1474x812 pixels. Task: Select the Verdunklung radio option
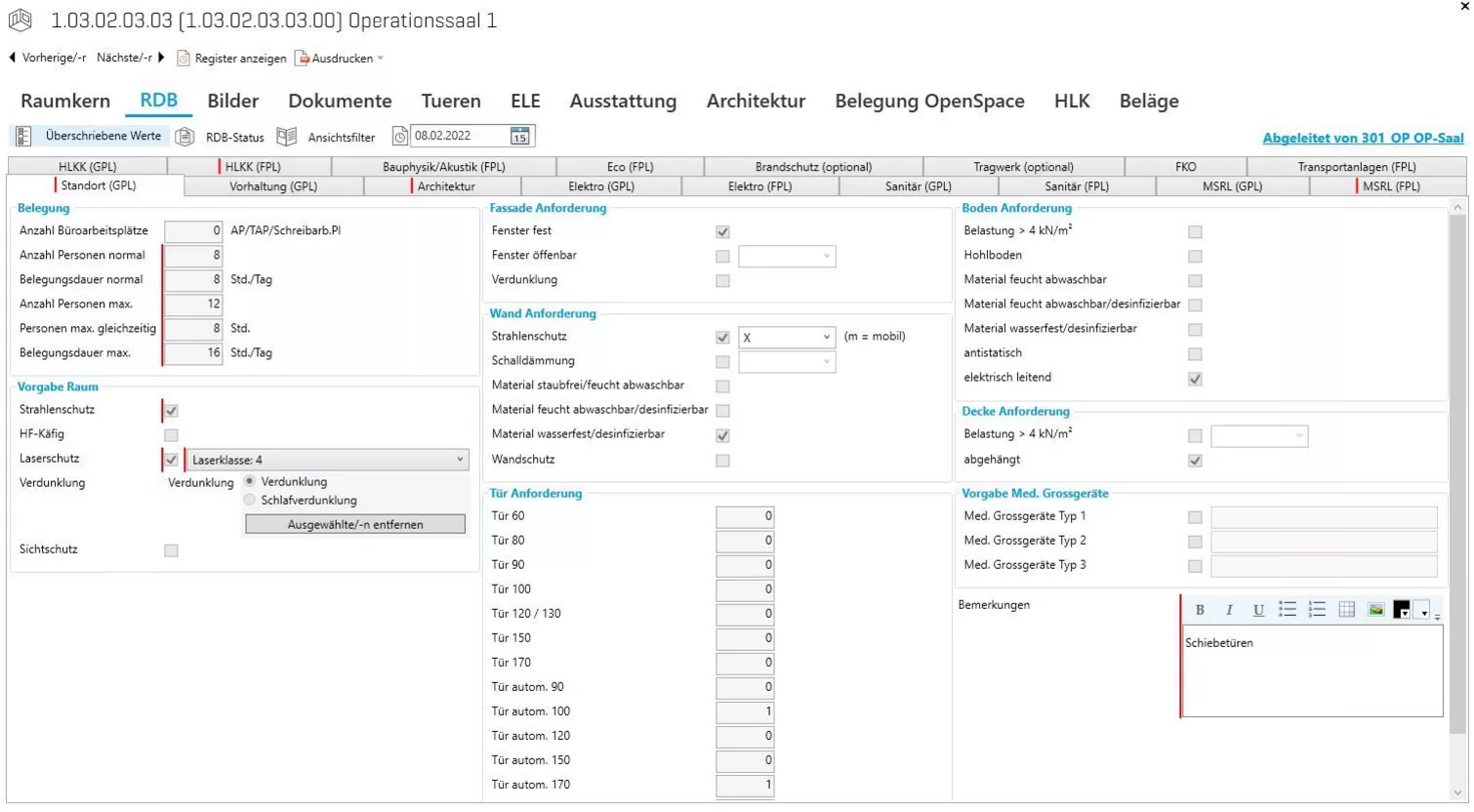(250, 481)
